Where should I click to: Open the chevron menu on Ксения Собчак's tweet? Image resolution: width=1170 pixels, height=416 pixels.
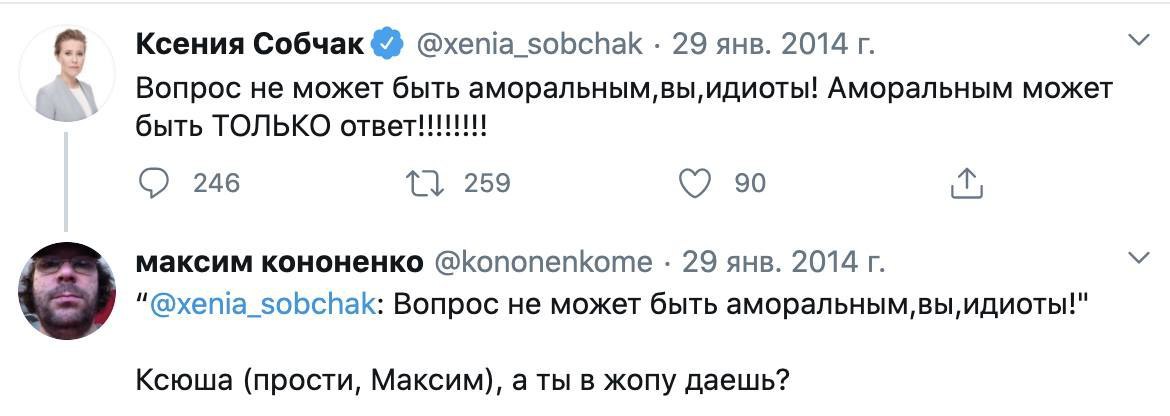(x=1137, y=41)
